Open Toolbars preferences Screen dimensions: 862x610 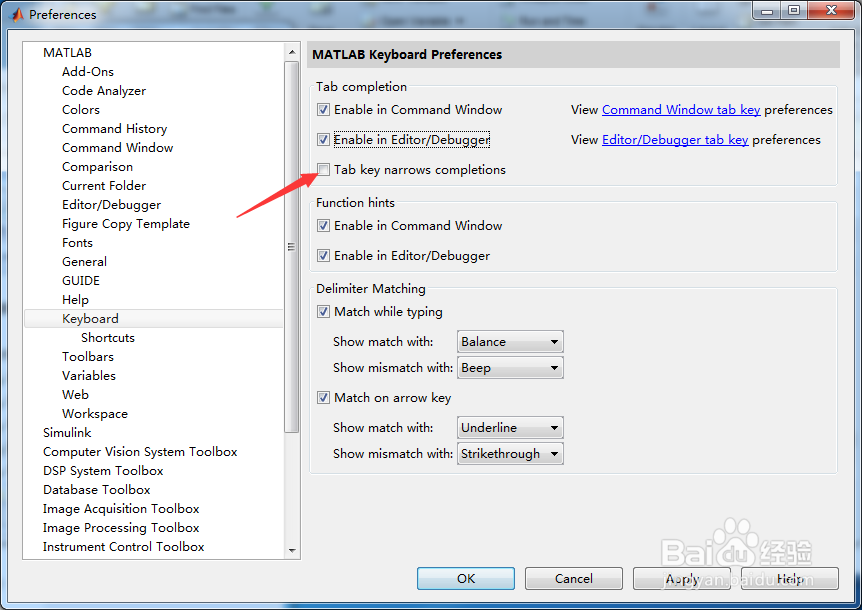pos(88,357)
